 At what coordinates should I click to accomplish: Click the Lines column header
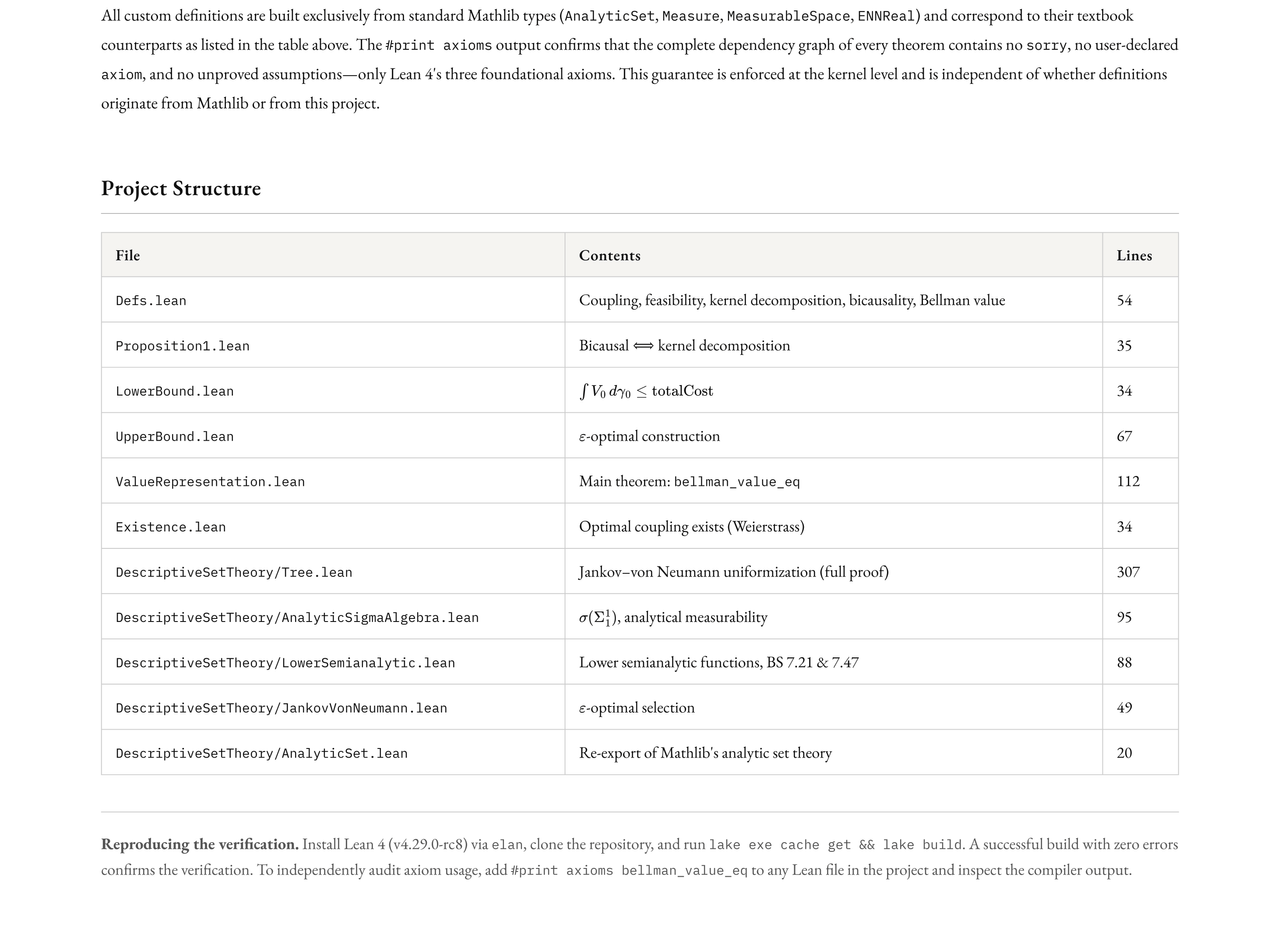[1134, 255]
